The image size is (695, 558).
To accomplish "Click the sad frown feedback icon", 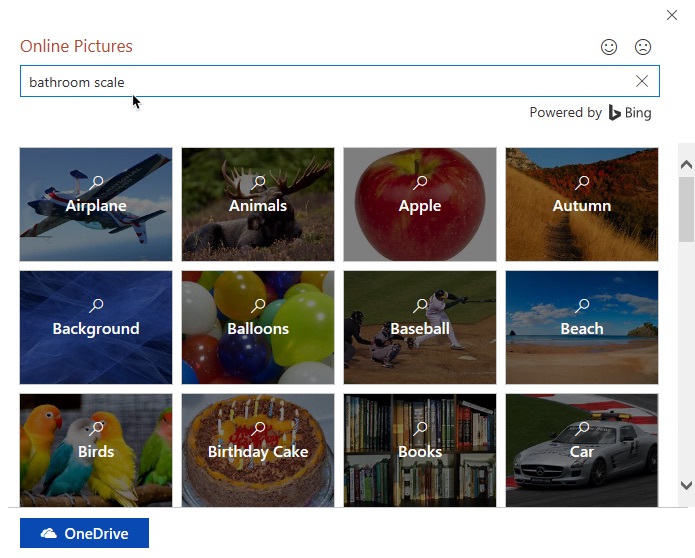I will tap(643, 47).
